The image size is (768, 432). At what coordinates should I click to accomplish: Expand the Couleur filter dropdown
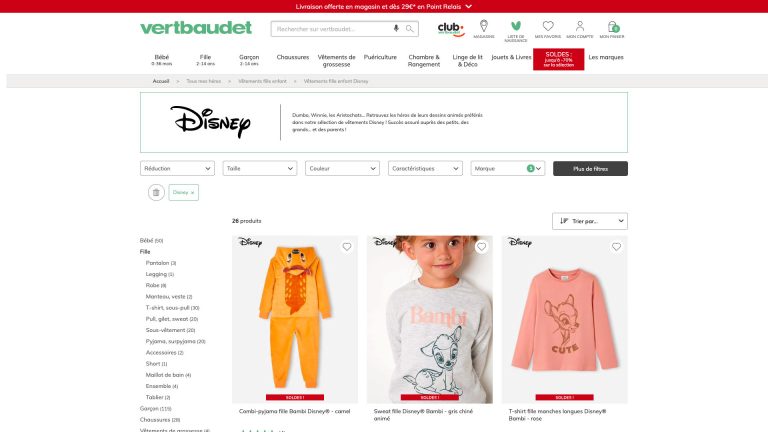coord(342,168)
